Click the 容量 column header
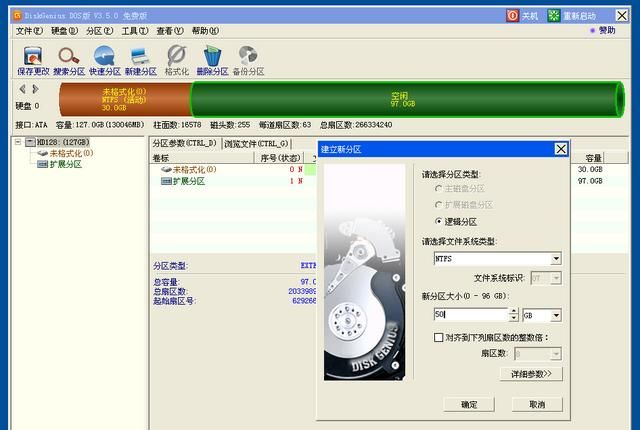The width and height of the screenshot is (640, 430). [x=588, y=158]
